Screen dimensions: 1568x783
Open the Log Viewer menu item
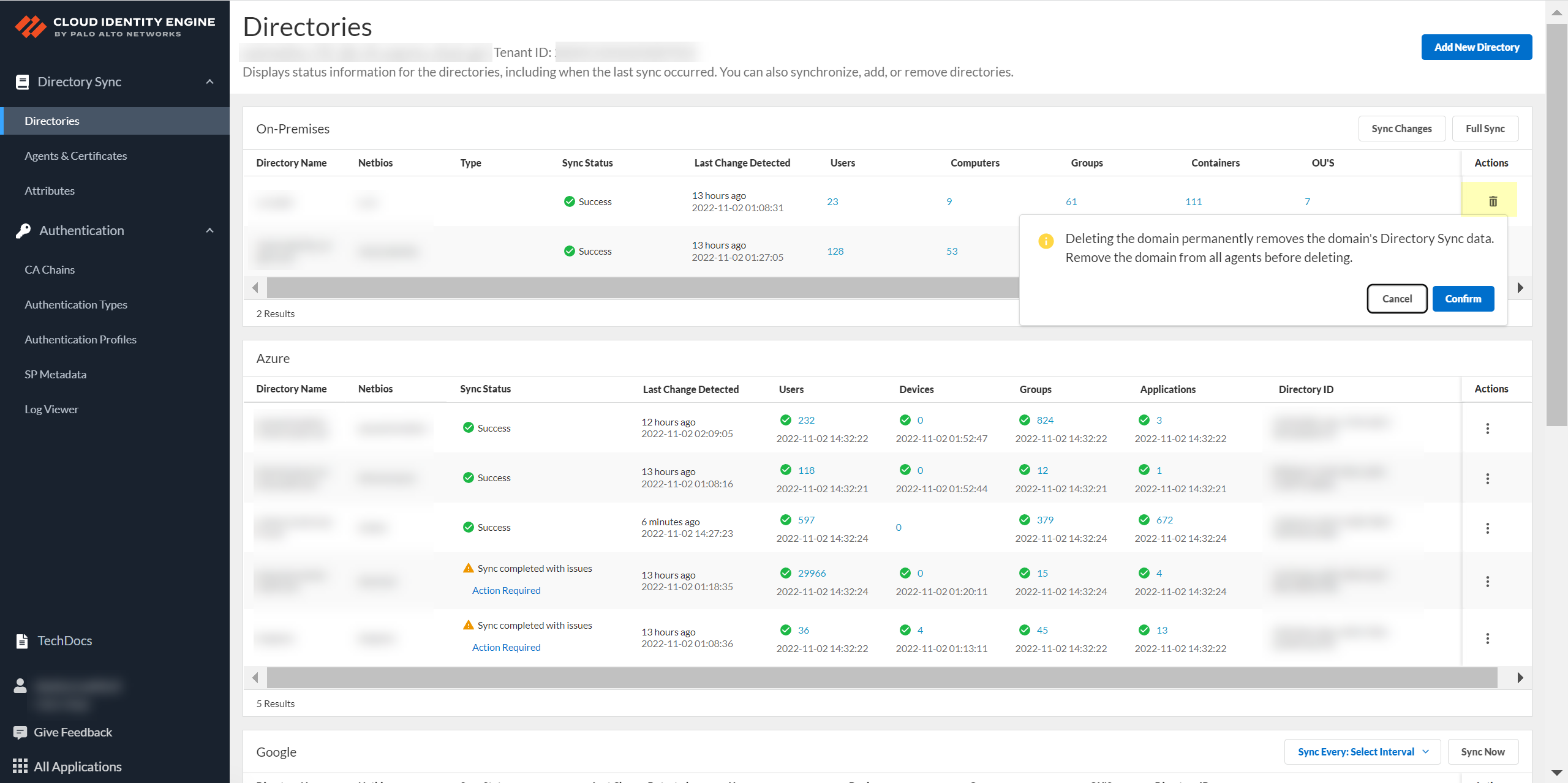pos(51,410)
